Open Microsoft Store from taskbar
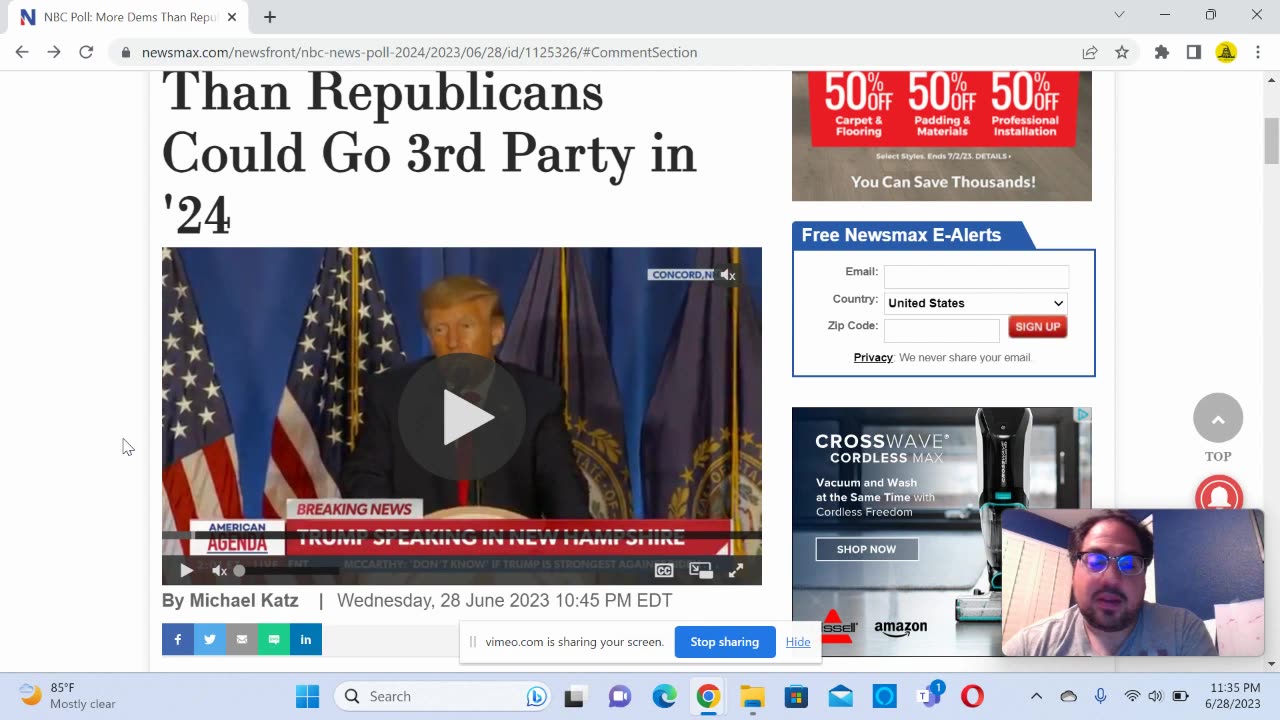This screenshot has height=720, width=1280. (796, 696)
